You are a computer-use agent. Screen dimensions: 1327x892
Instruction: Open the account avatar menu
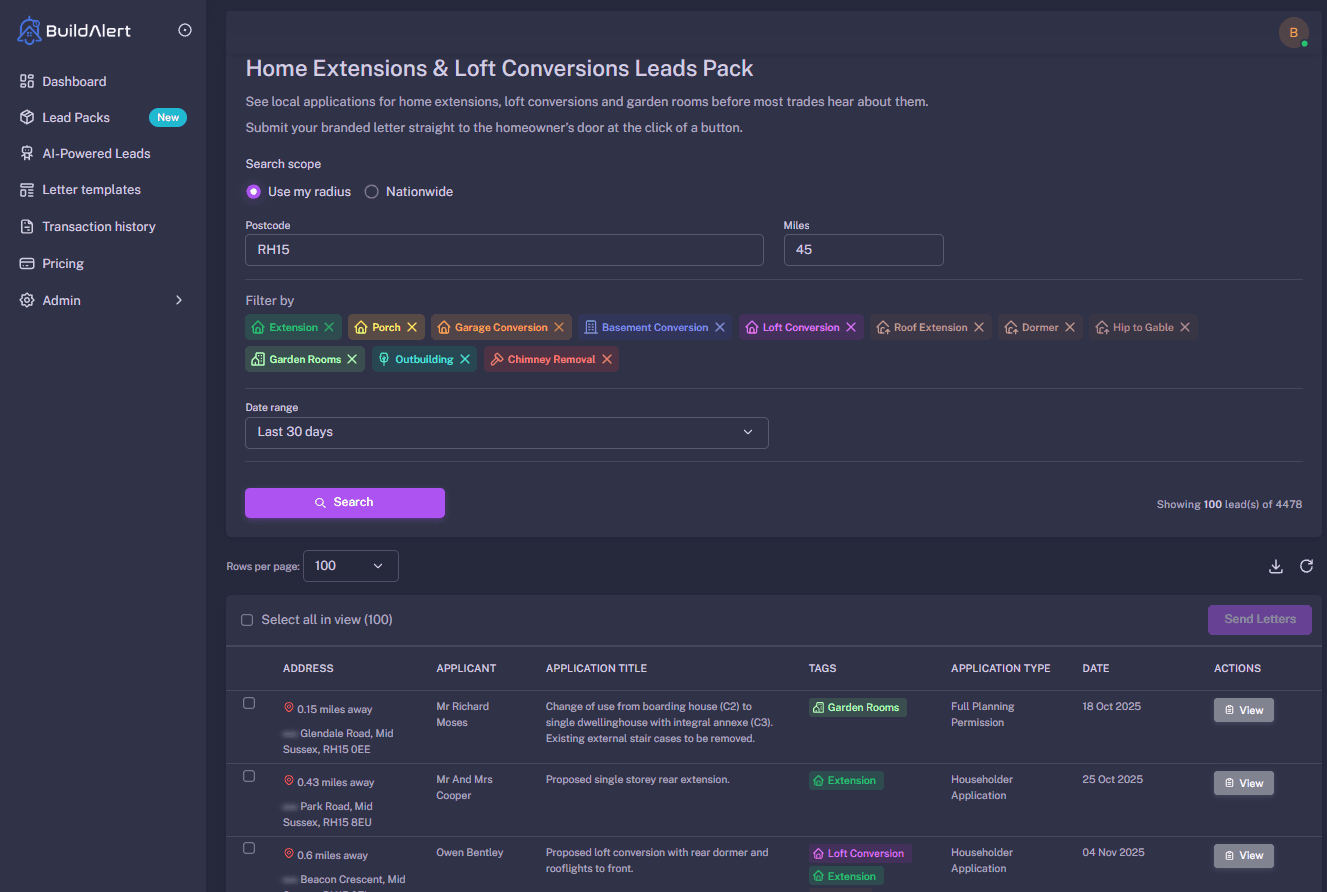1294,32
